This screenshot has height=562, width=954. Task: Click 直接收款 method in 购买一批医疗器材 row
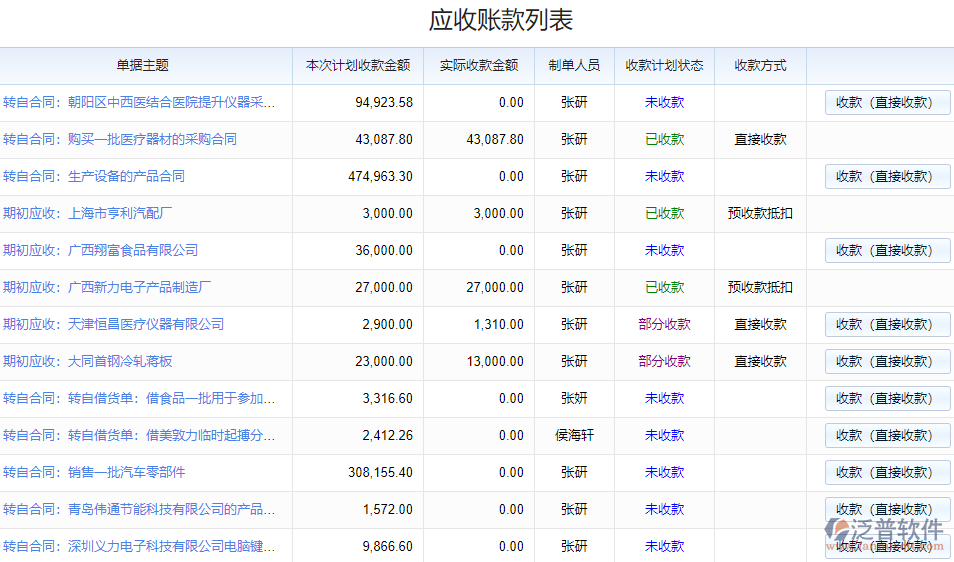click(x=761, y=139)
